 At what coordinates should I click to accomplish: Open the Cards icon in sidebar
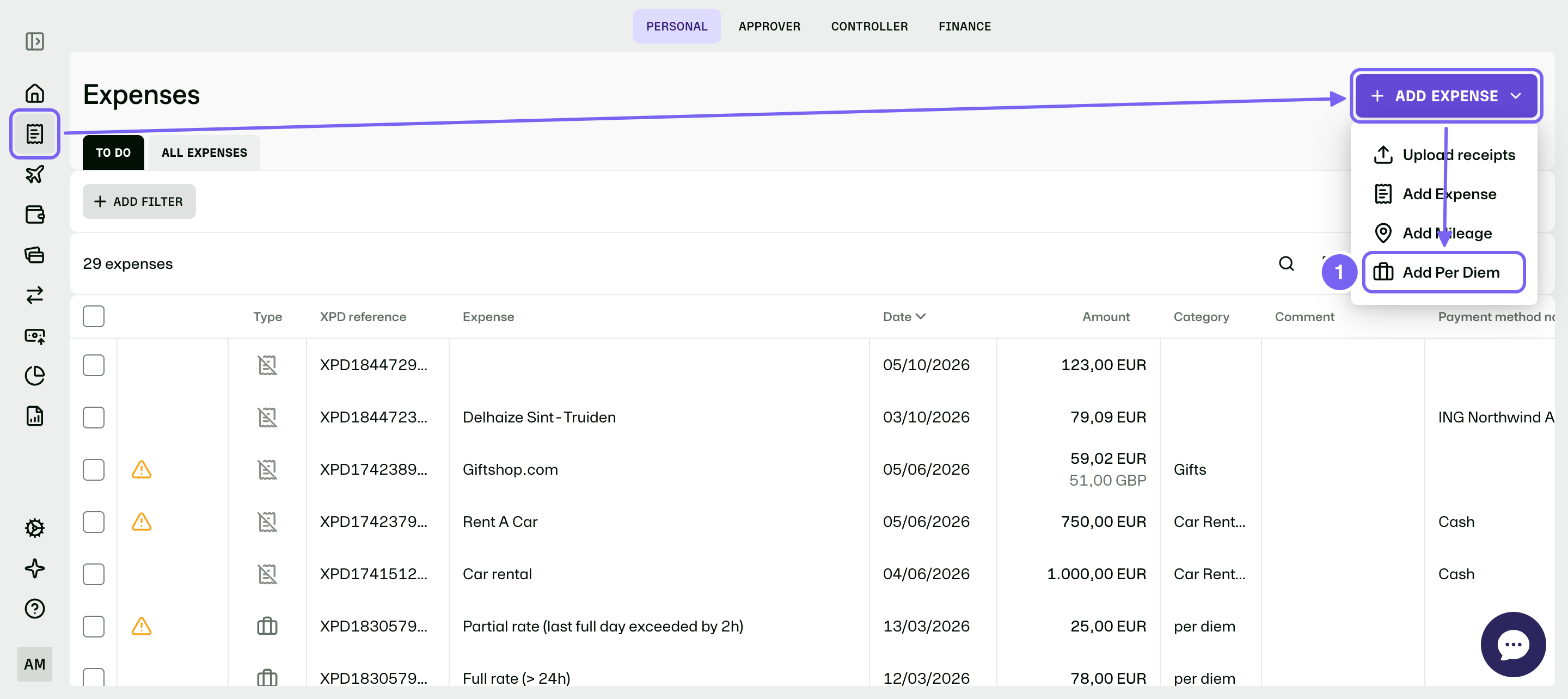click(35, 255)
